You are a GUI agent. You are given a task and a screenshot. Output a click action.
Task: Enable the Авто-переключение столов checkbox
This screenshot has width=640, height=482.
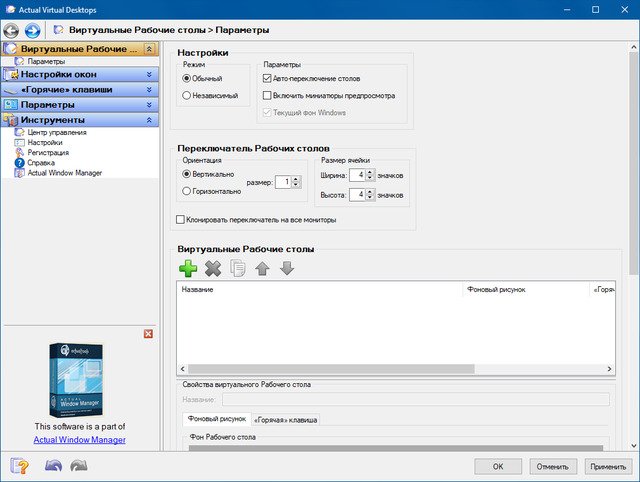266,78
